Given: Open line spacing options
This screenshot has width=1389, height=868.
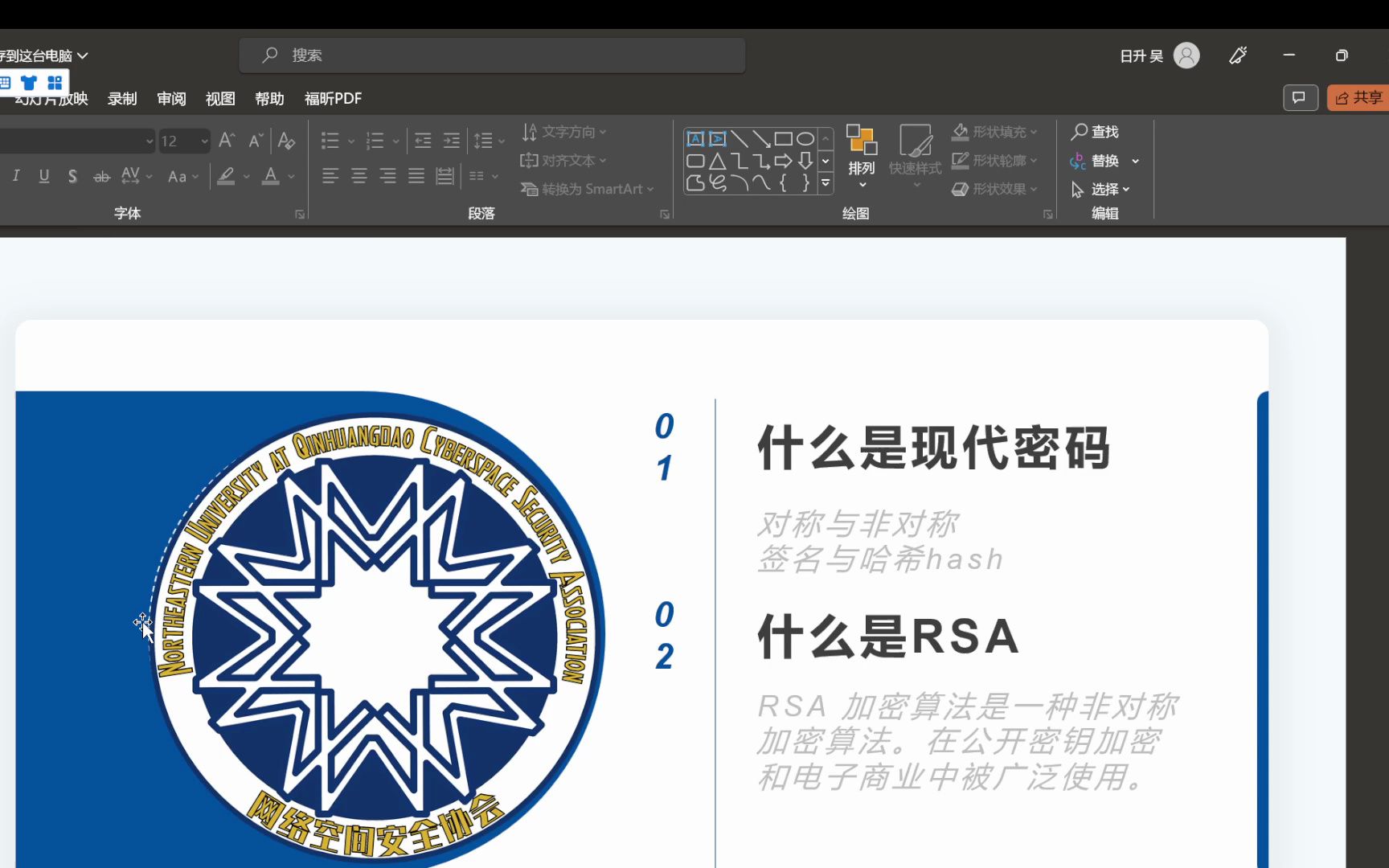Looking at the screenshot, I should coord(489,141).
